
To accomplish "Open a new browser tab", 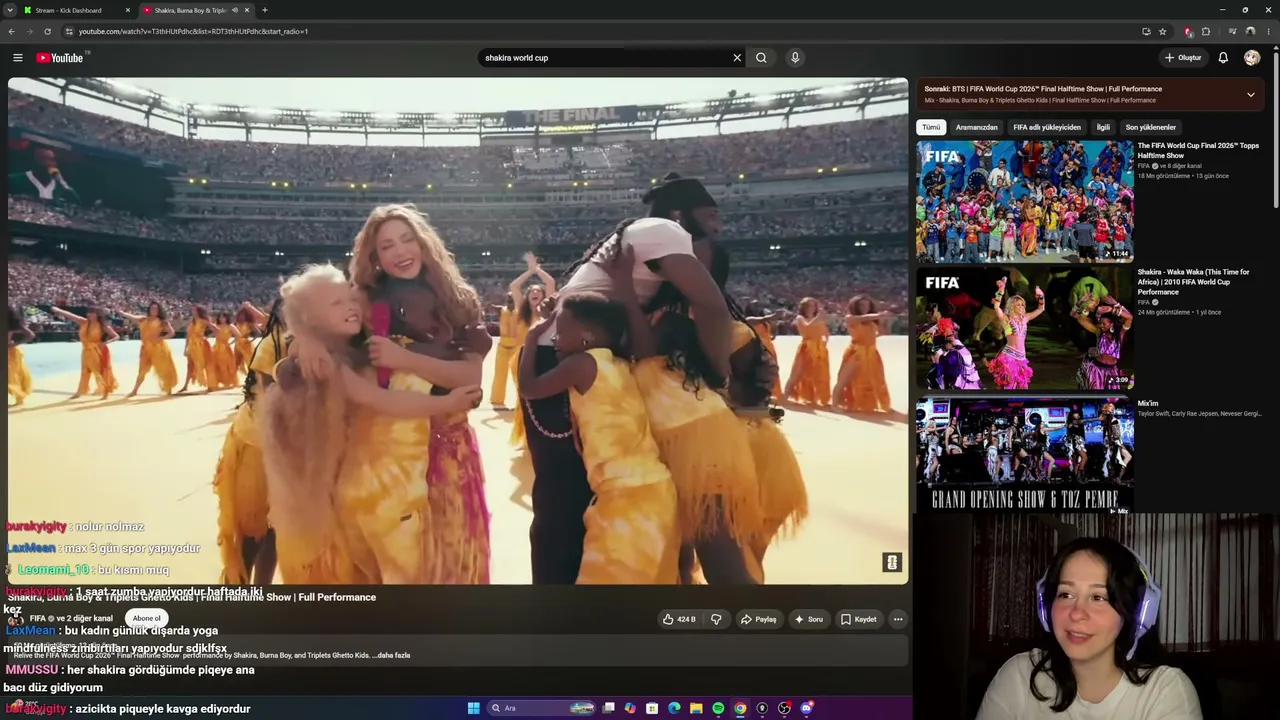I will pyautogui.click(x=264, y=10).
